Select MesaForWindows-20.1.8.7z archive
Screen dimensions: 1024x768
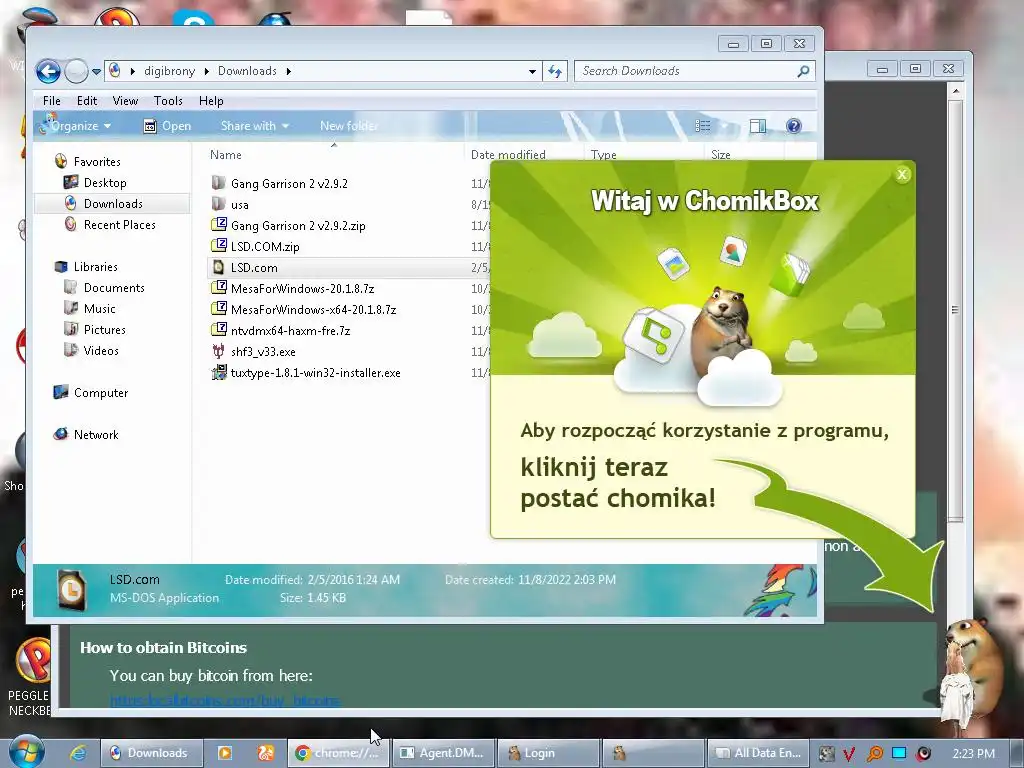click(x=302, y=289)
